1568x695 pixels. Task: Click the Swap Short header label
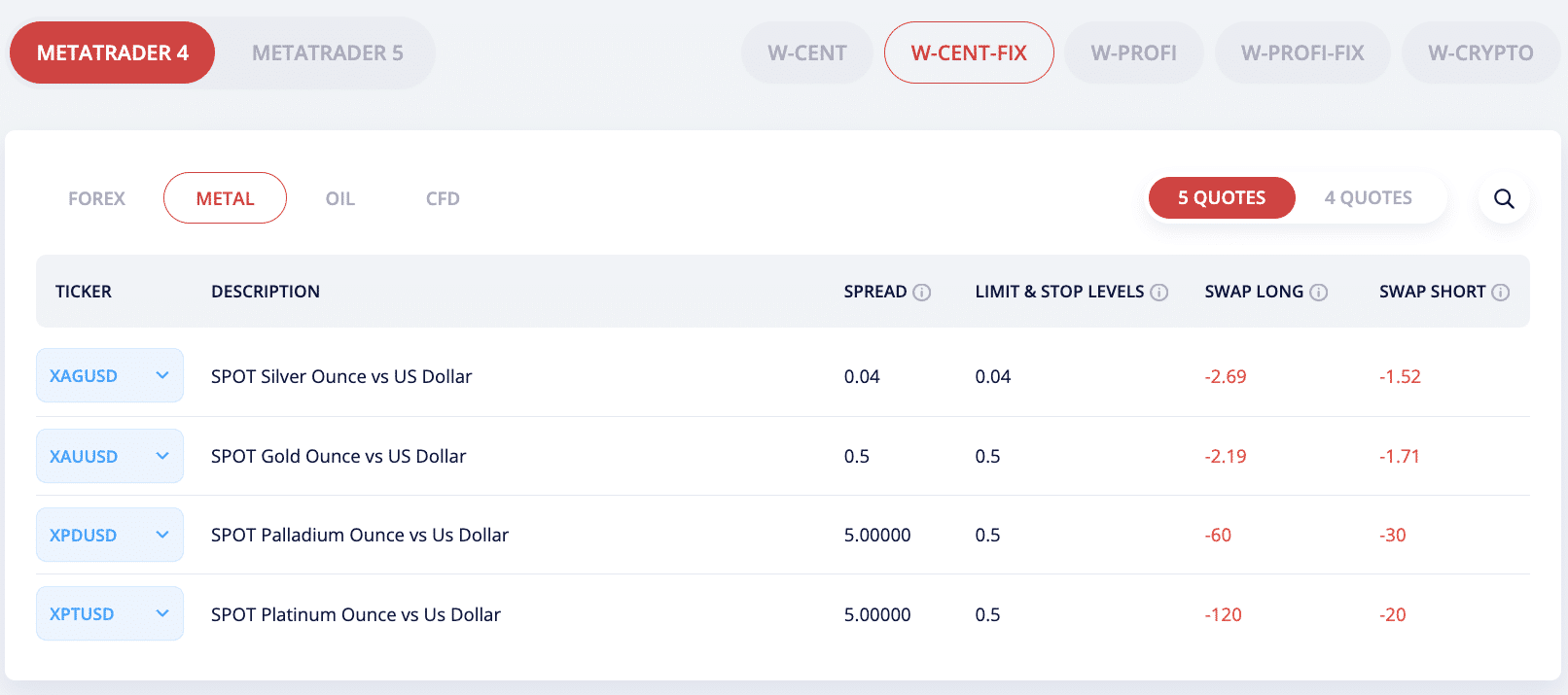1433,292
